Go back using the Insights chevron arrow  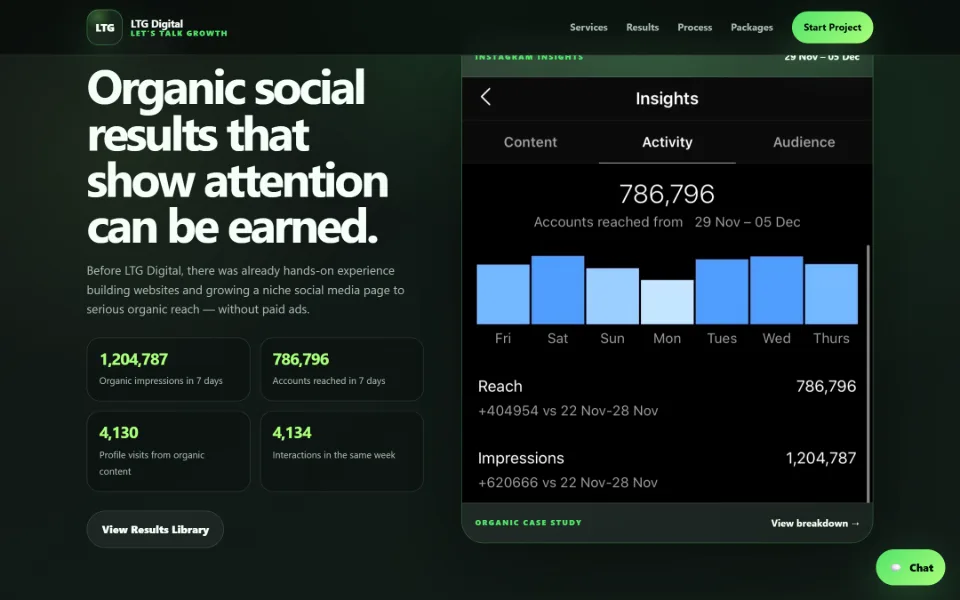click(x=486, y=97)
